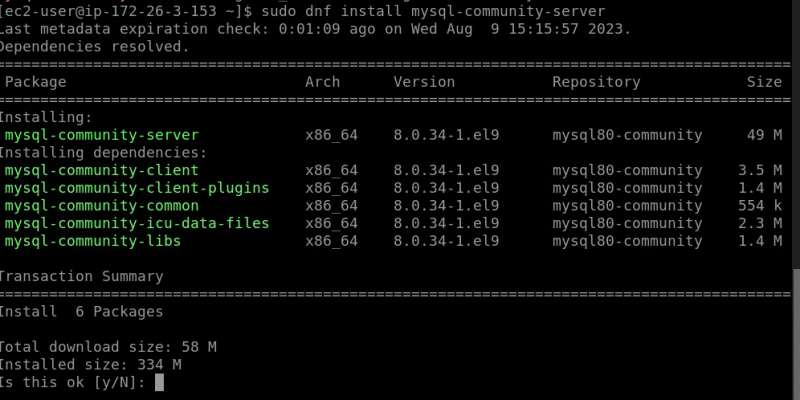Click the cursor block after the y/N prompt
Image resolution: width=800 pixels, height=400 pixels.
pyautogui.click(x=159, y=382)
